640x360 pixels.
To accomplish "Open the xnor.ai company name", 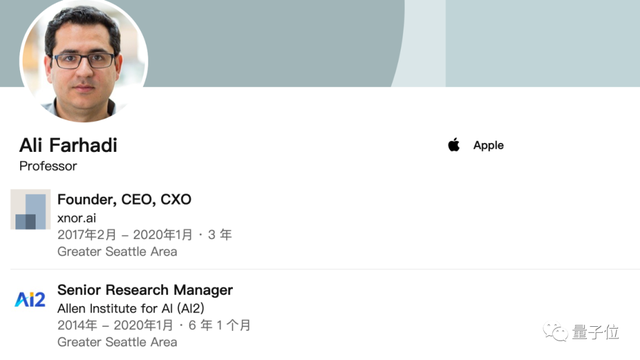I will click(77, 218).
